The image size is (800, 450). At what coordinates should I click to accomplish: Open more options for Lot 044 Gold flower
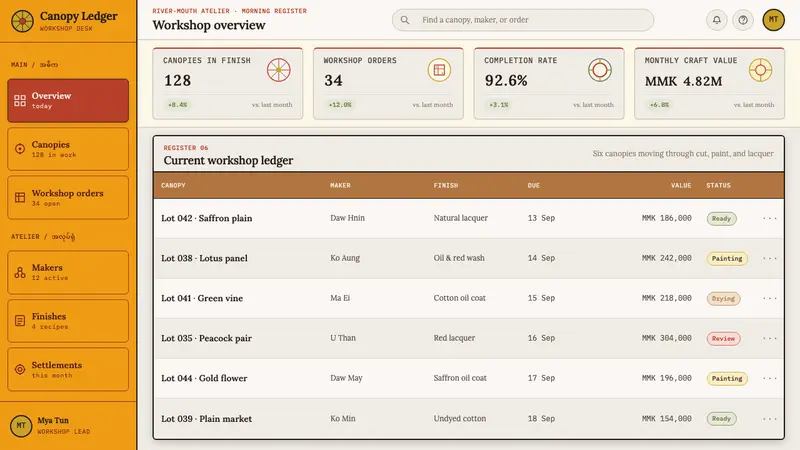[x=769, y=379]
